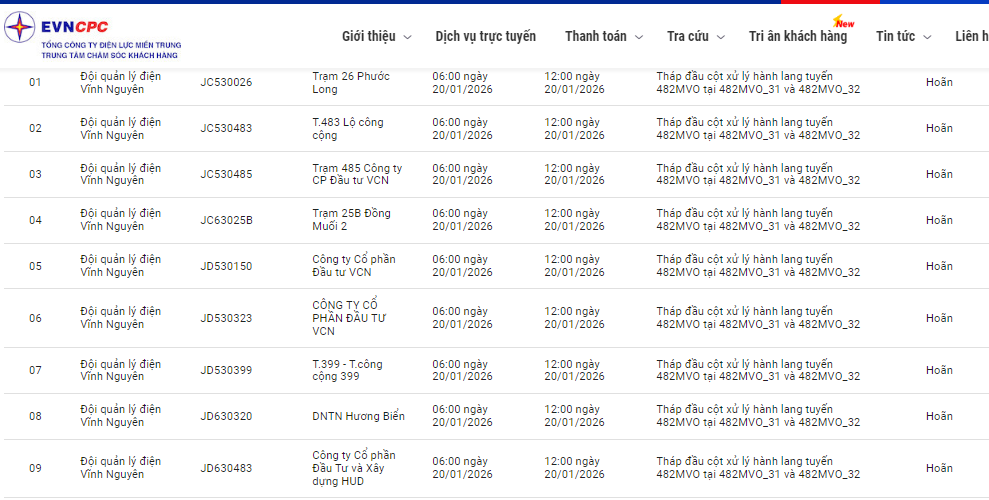Go to Tri ân khách hàng page
Image resolution: width=989 pixels, height=500 pixels.
coord(797,36)
